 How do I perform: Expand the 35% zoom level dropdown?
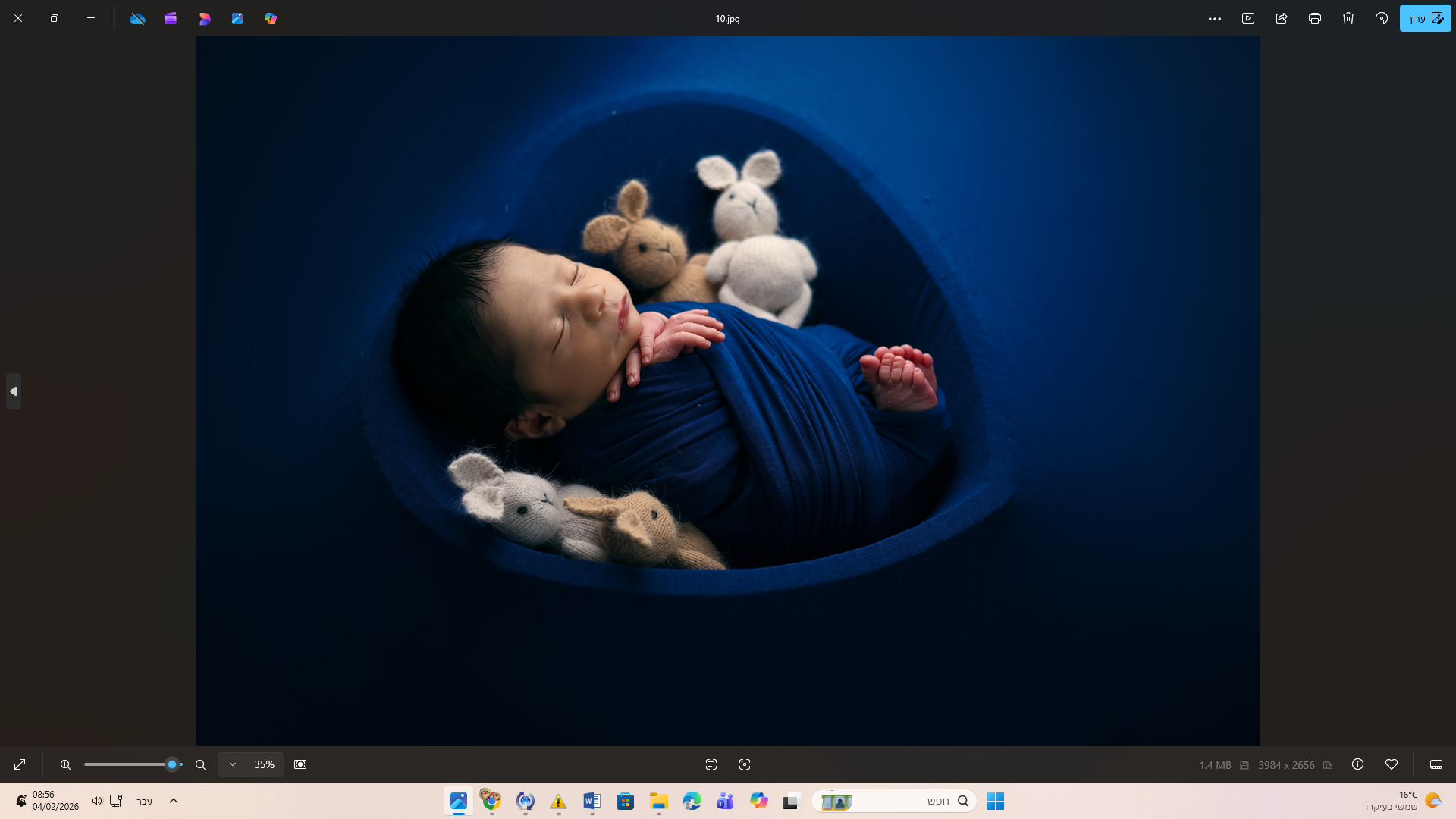(x=233, y=764)
